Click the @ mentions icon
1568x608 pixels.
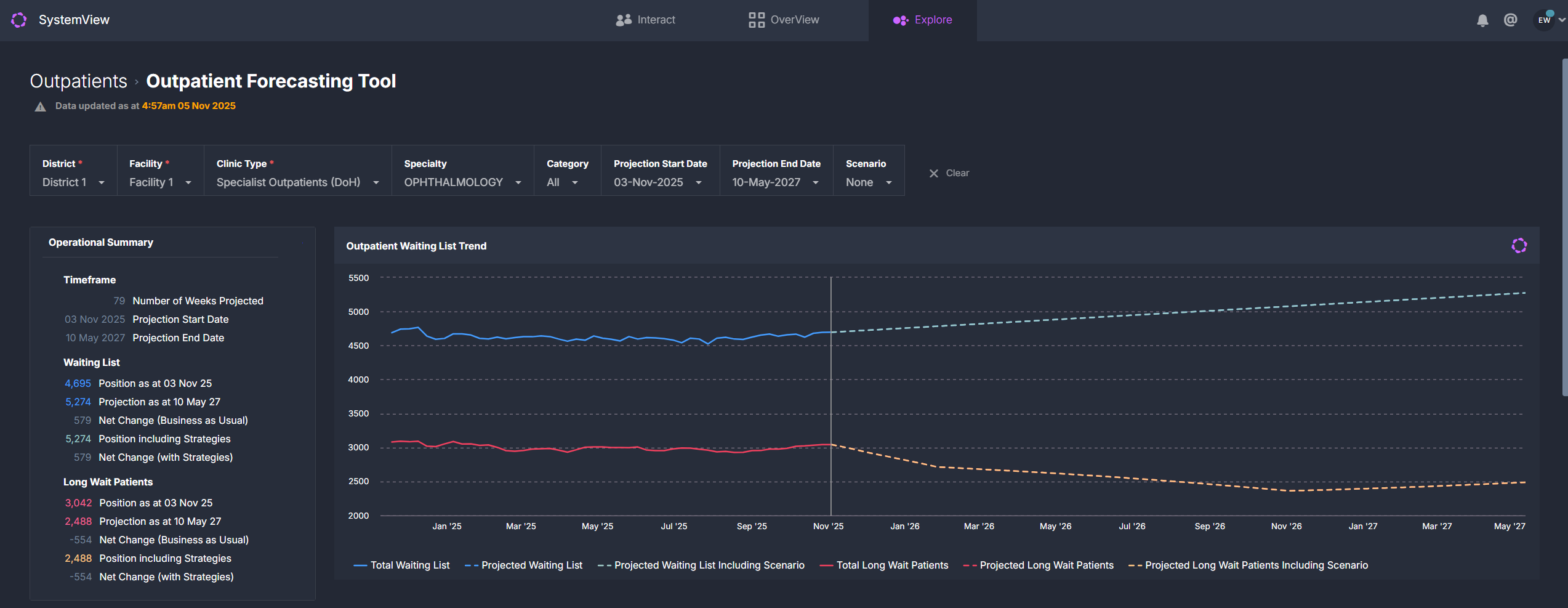pos(1510,20)
